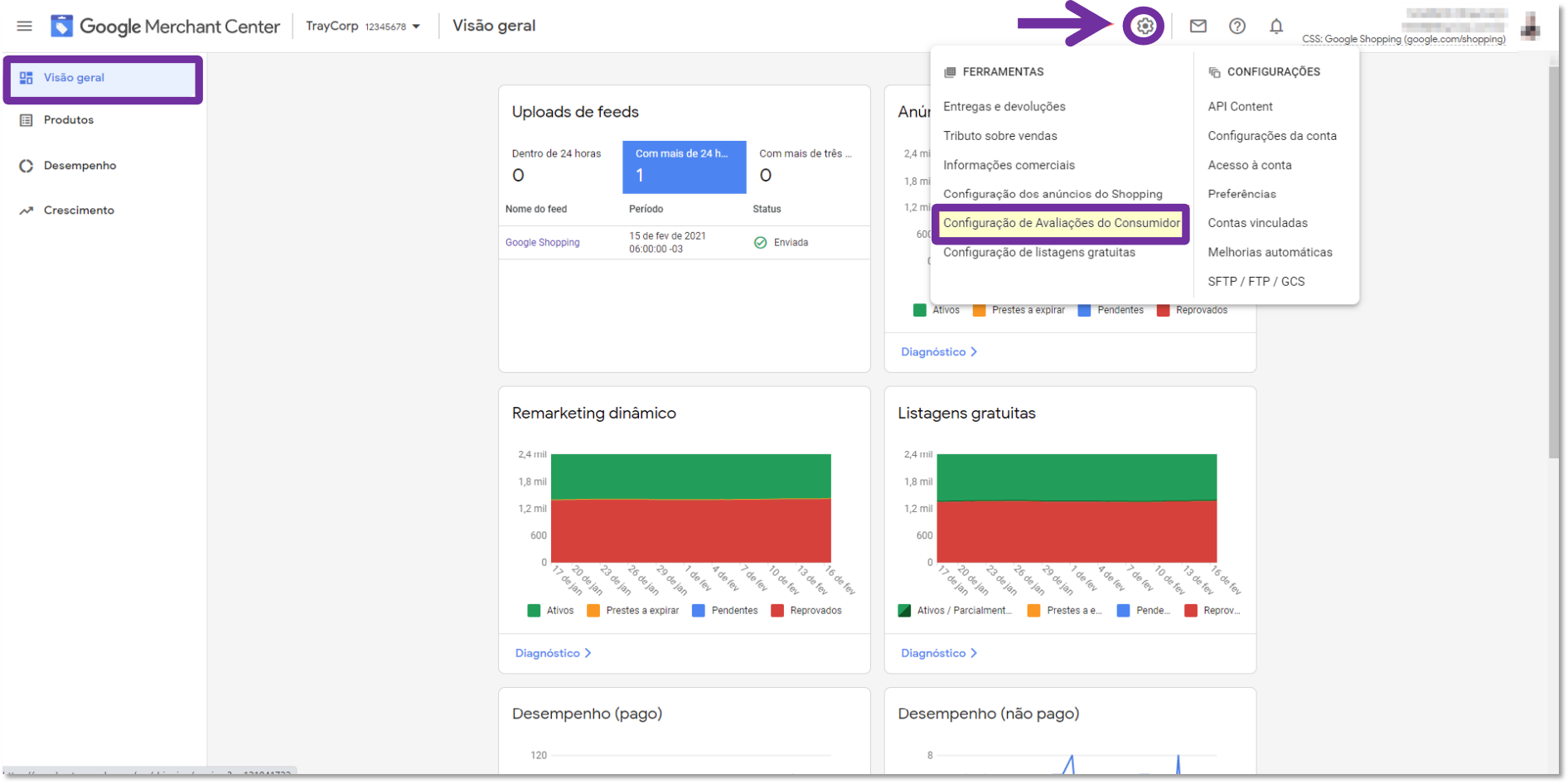
Task: Open Diagnóstico link under Anúncios card
Action: tap(939, 352)
